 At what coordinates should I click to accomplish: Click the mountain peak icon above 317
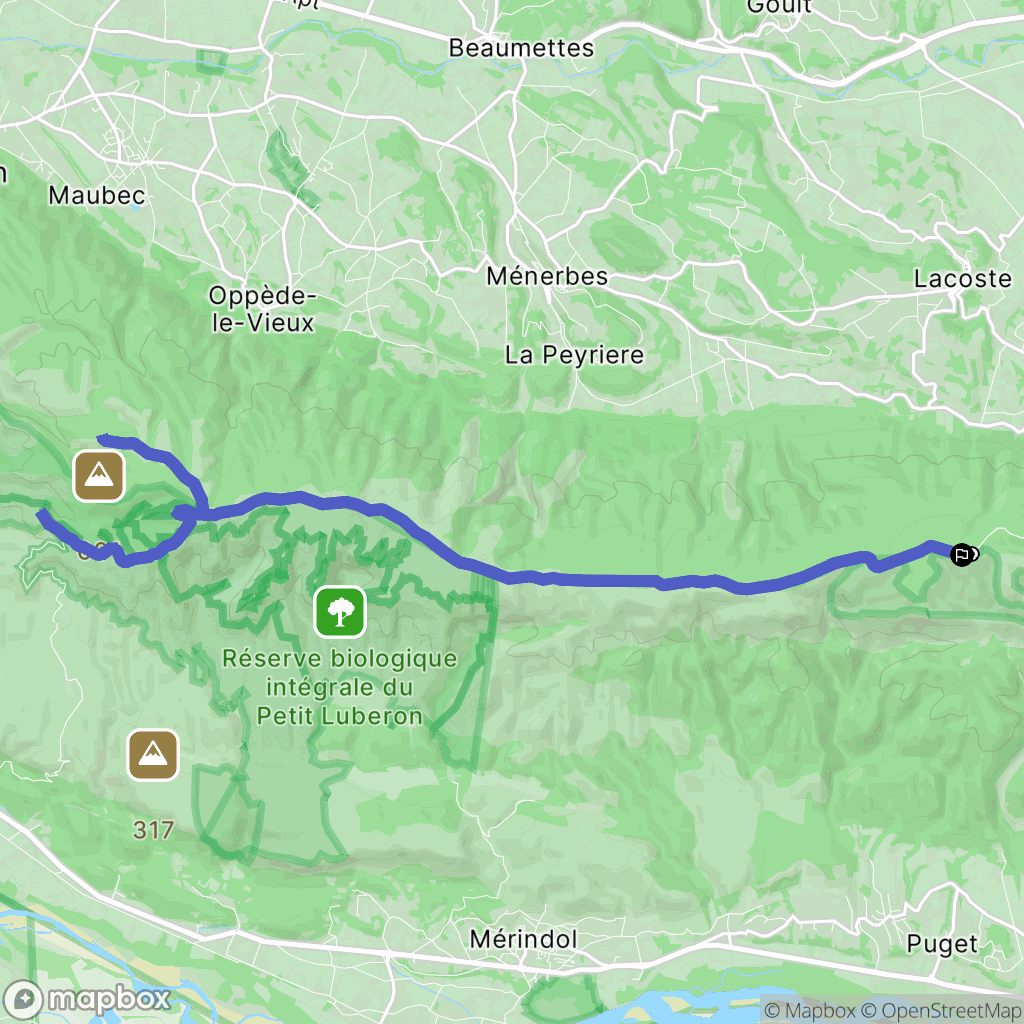(153, 755)
